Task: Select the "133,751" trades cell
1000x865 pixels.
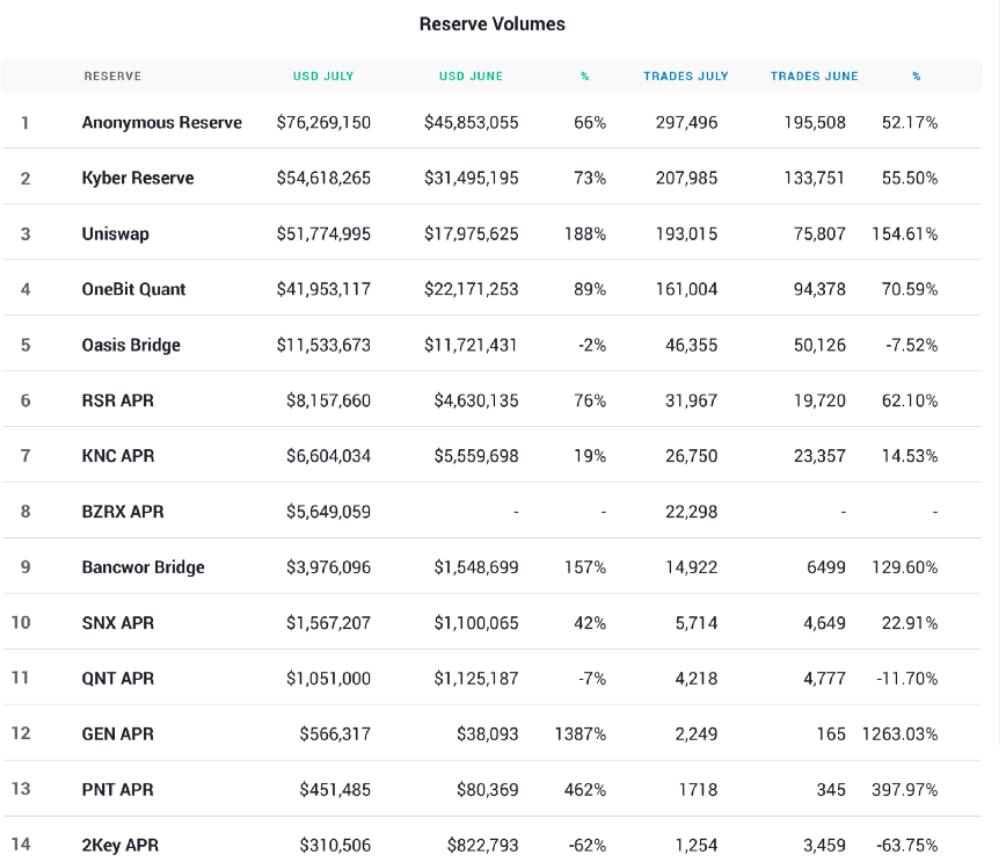Action: coord(814,178)
